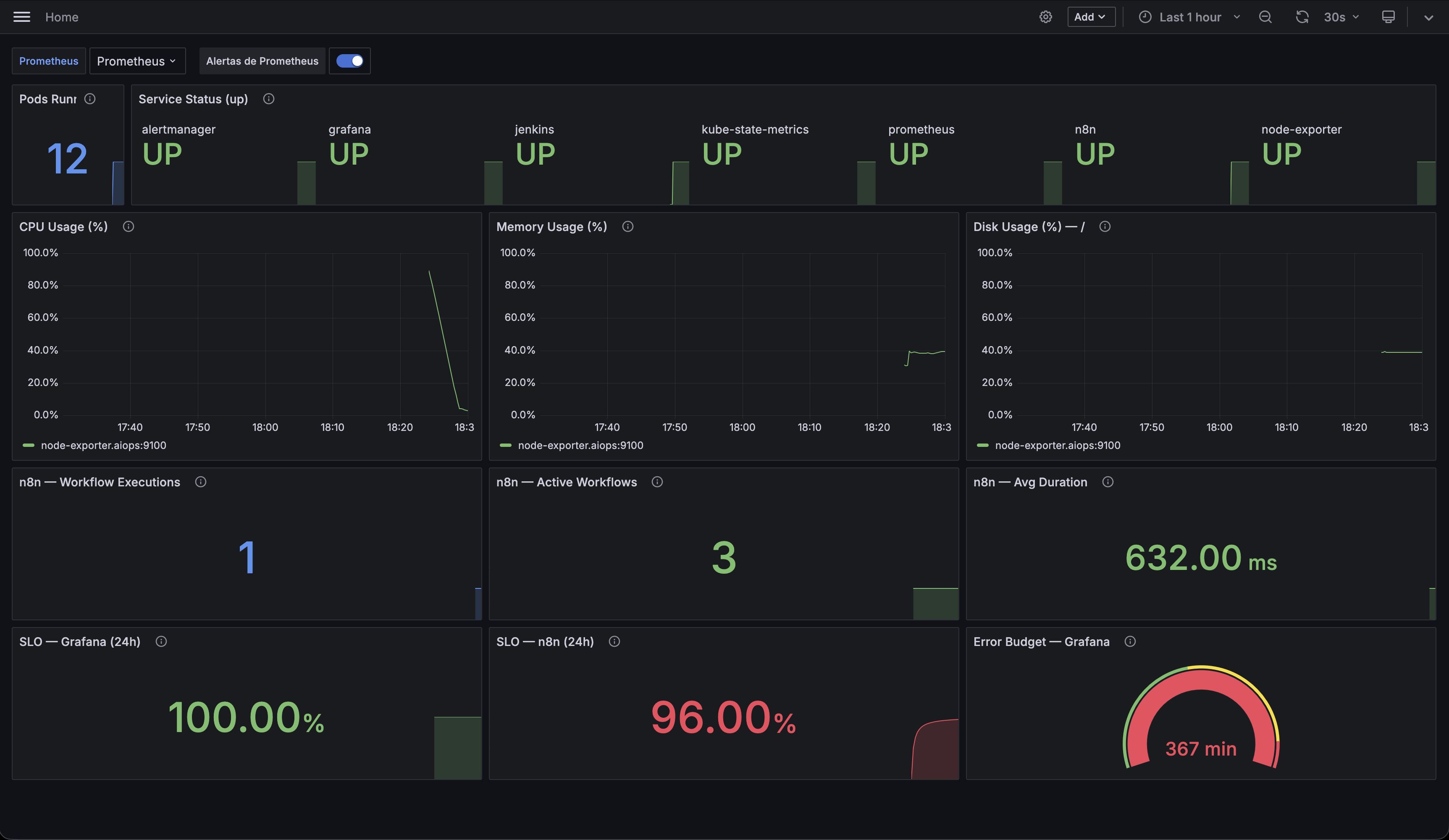Click the Workflow Executions value 1
This screenshot has height=840, width=1449.
(x=247, y=558)
